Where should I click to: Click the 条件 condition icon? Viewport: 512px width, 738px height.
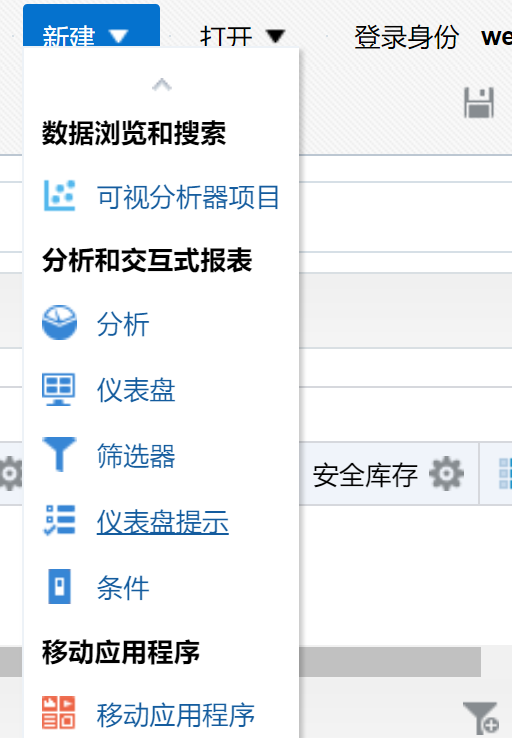[x=59, y=586]
